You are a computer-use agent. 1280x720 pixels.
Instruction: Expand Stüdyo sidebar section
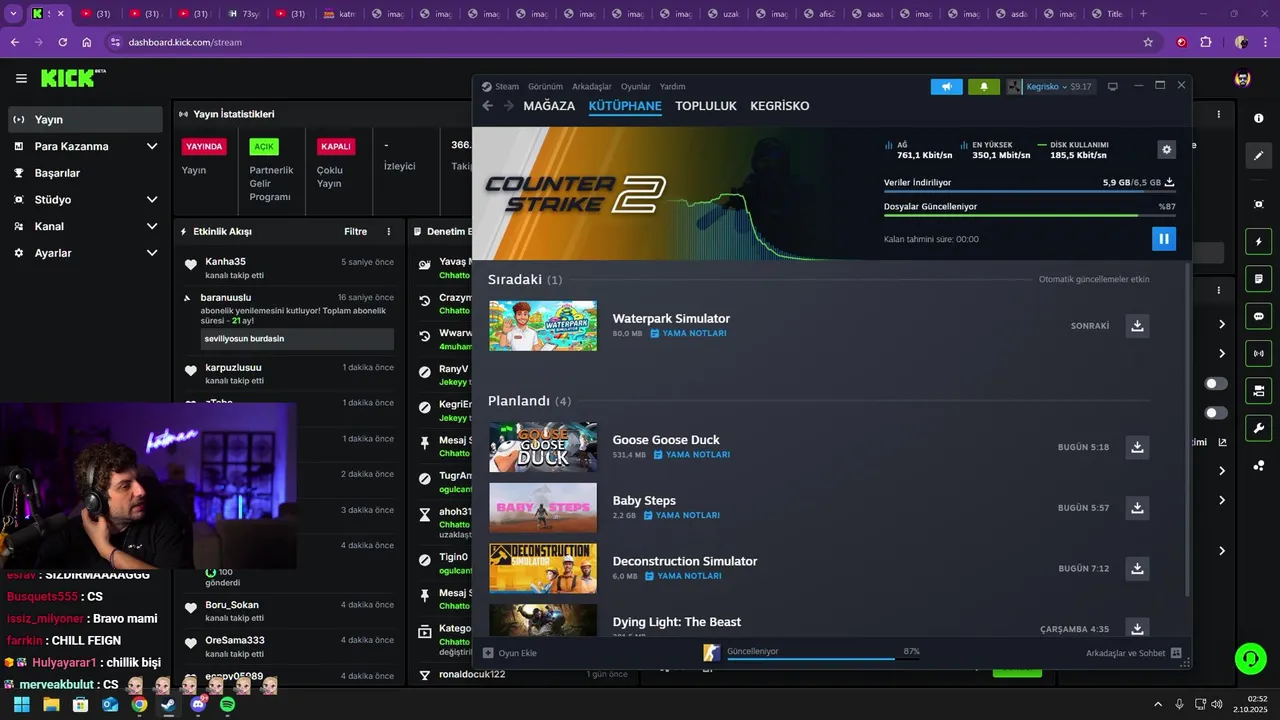[x=152, y=200]
